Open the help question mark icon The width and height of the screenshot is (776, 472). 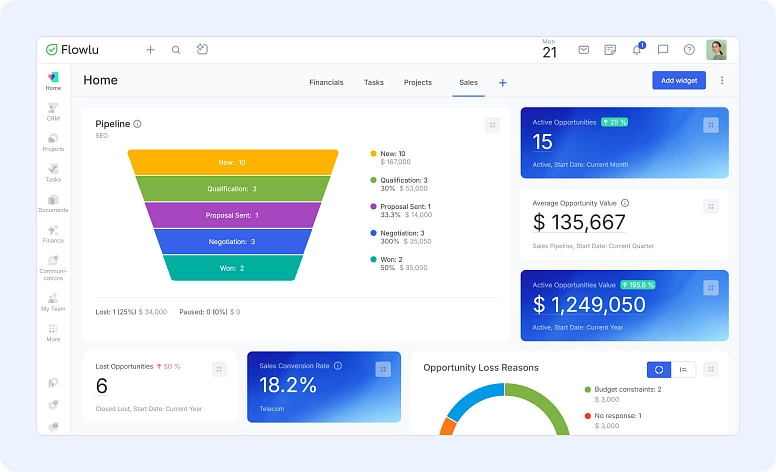689,49
